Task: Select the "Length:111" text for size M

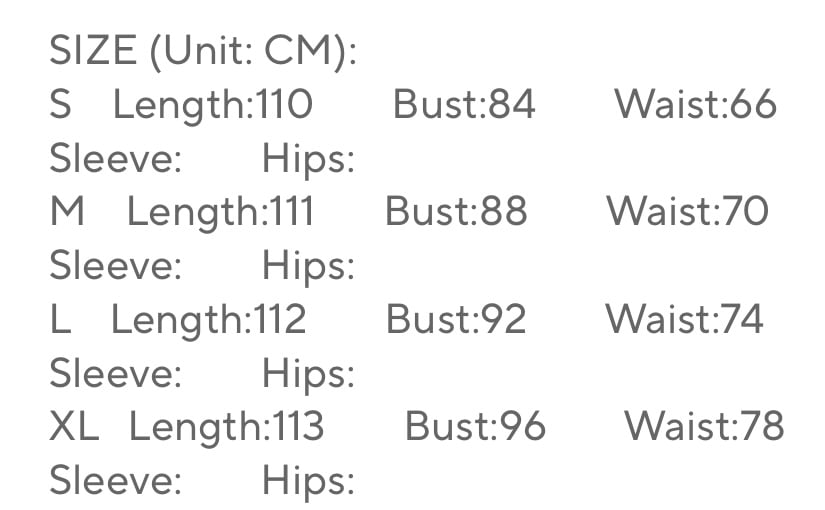Action: coord(220,212)
